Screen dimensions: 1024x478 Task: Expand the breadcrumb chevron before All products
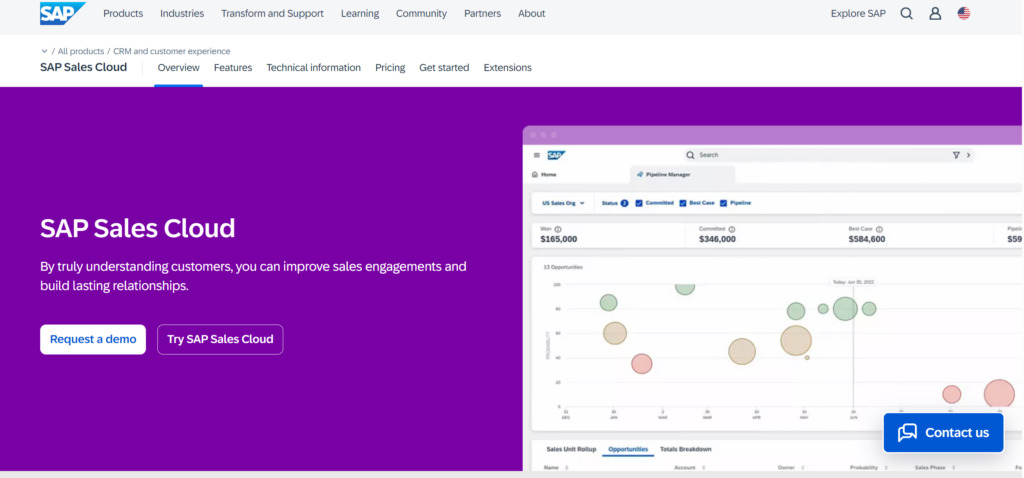44,51
